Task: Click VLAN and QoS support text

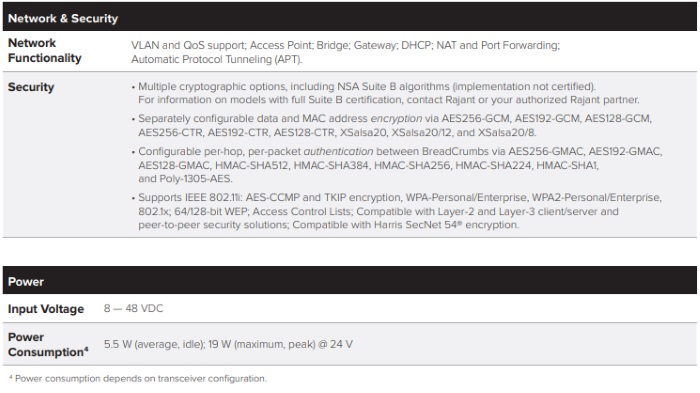Action: tap(188, 45)
